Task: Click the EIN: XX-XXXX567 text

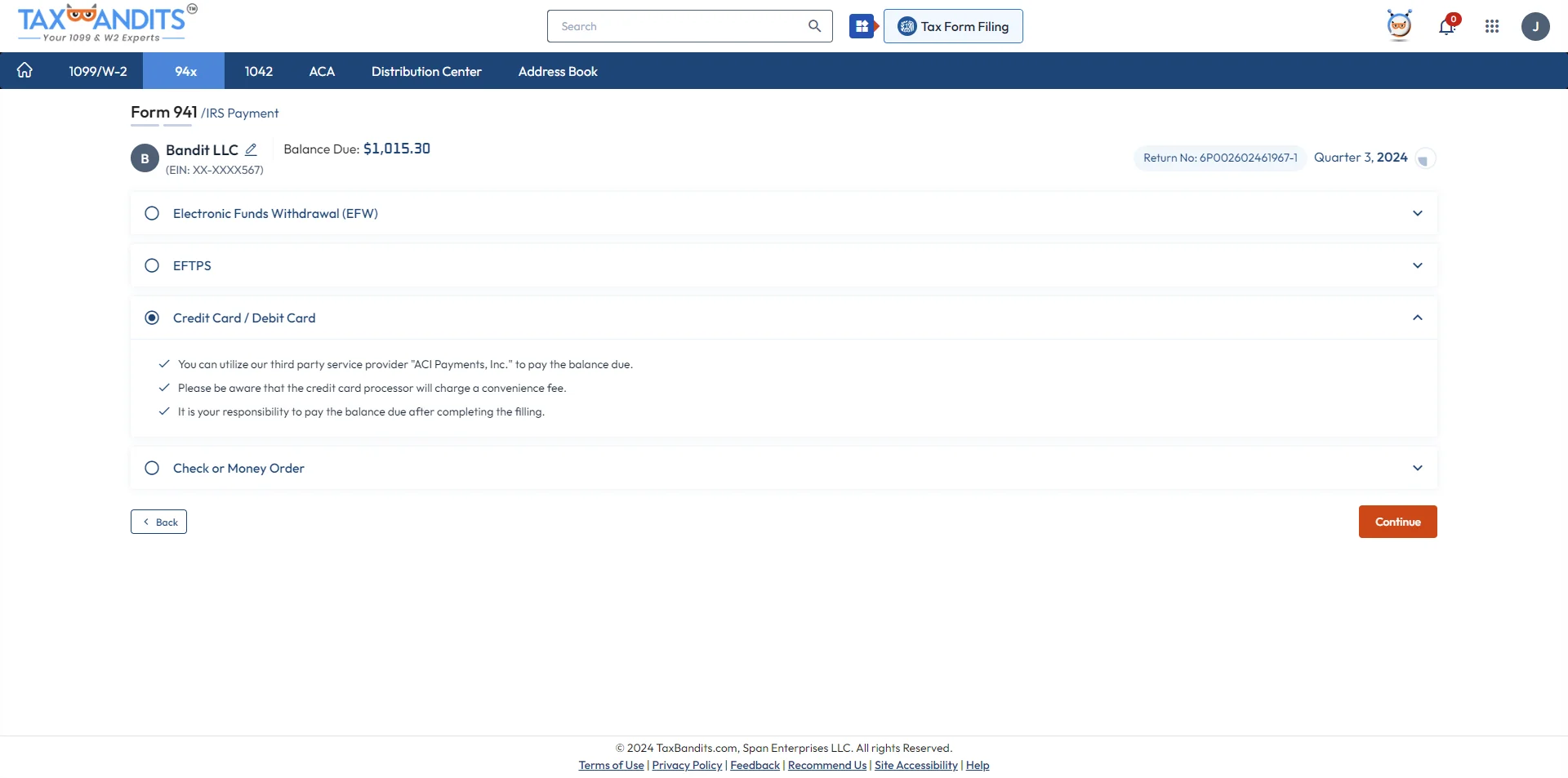Action: [215, 170]
